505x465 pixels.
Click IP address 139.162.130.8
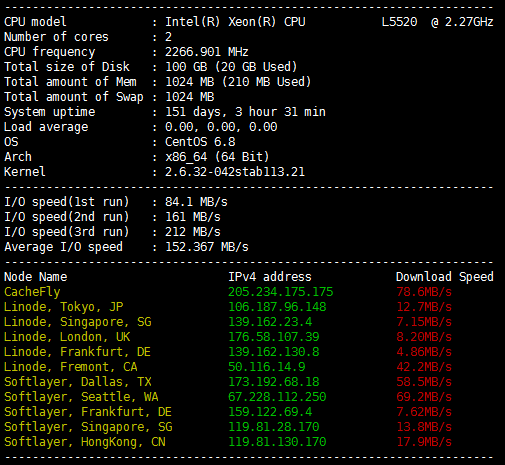(x=274, y=352)
